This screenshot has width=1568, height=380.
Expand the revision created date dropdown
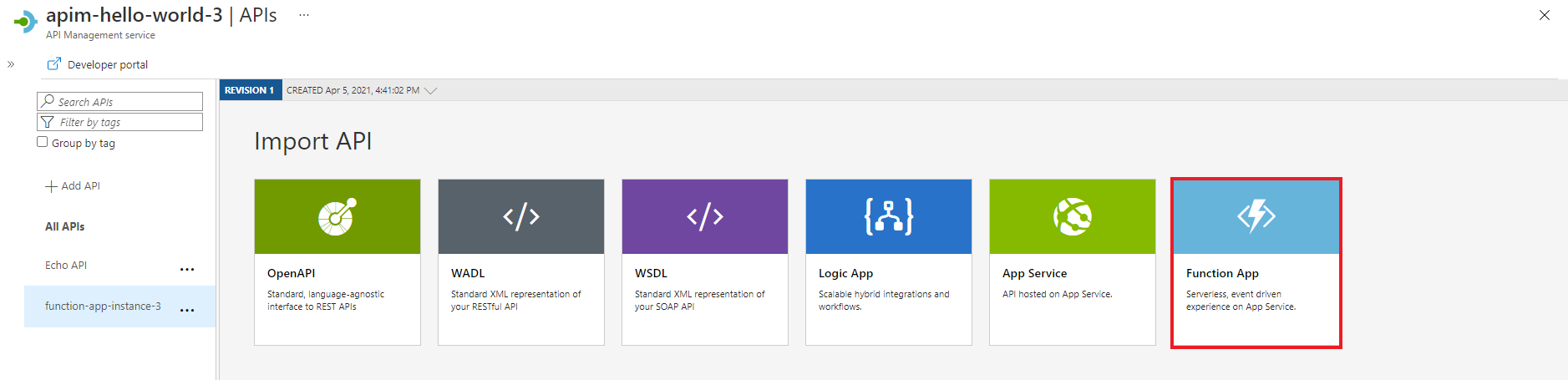point(431,90)
